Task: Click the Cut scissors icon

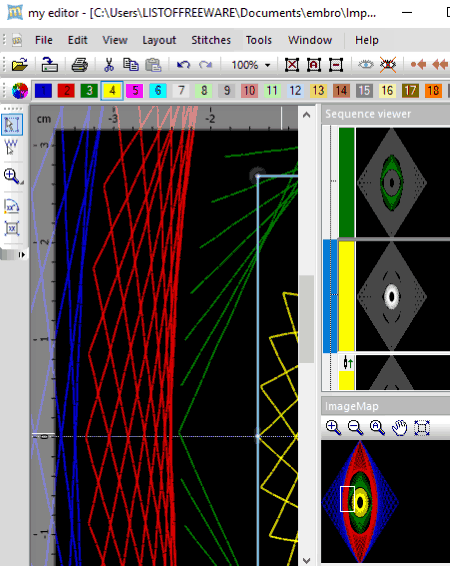Action: pos(109,65)
